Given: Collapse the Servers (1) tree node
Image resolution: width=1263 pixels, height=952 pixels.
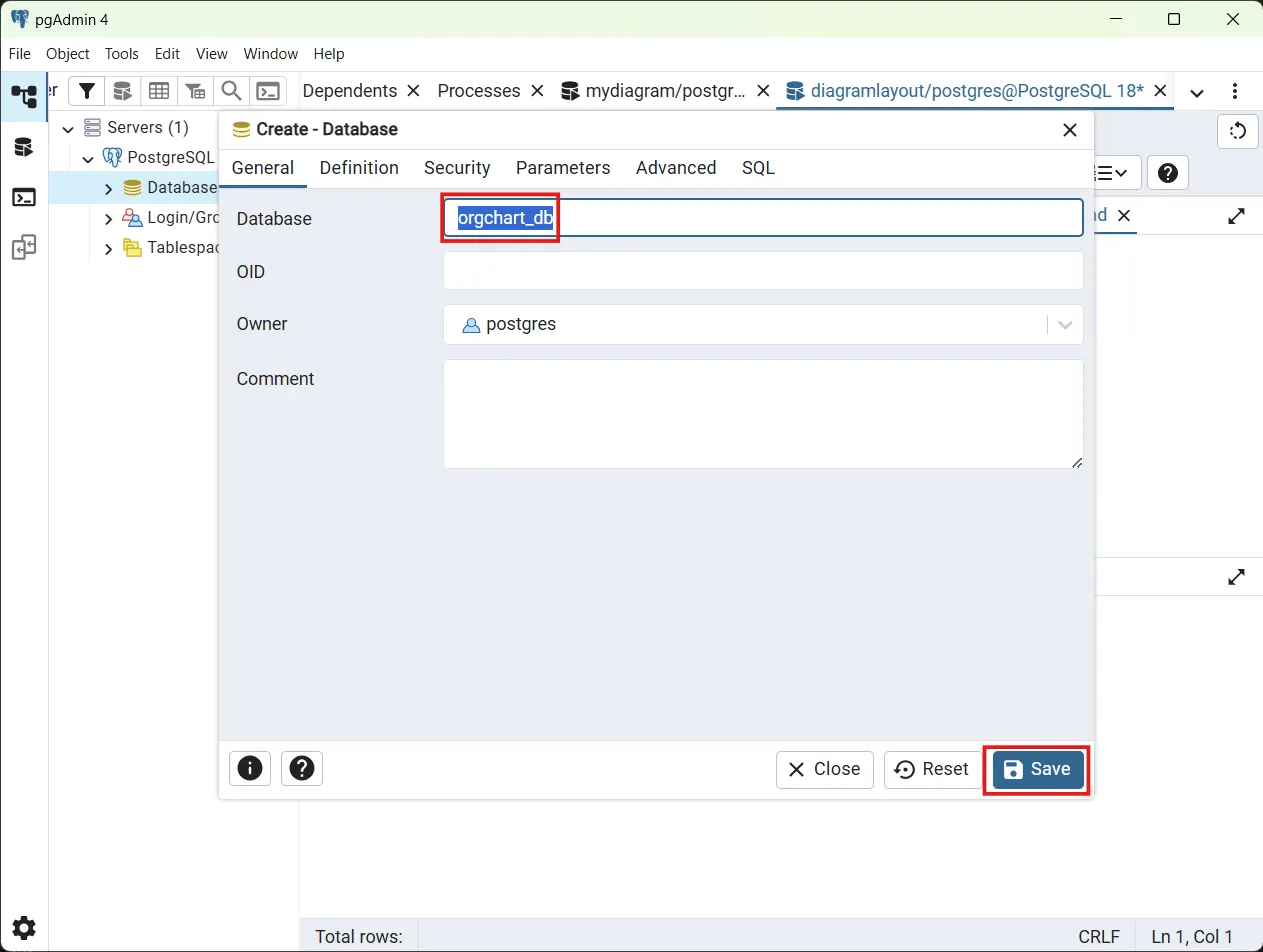Looking at the screenshot, I should pos(68,128).
